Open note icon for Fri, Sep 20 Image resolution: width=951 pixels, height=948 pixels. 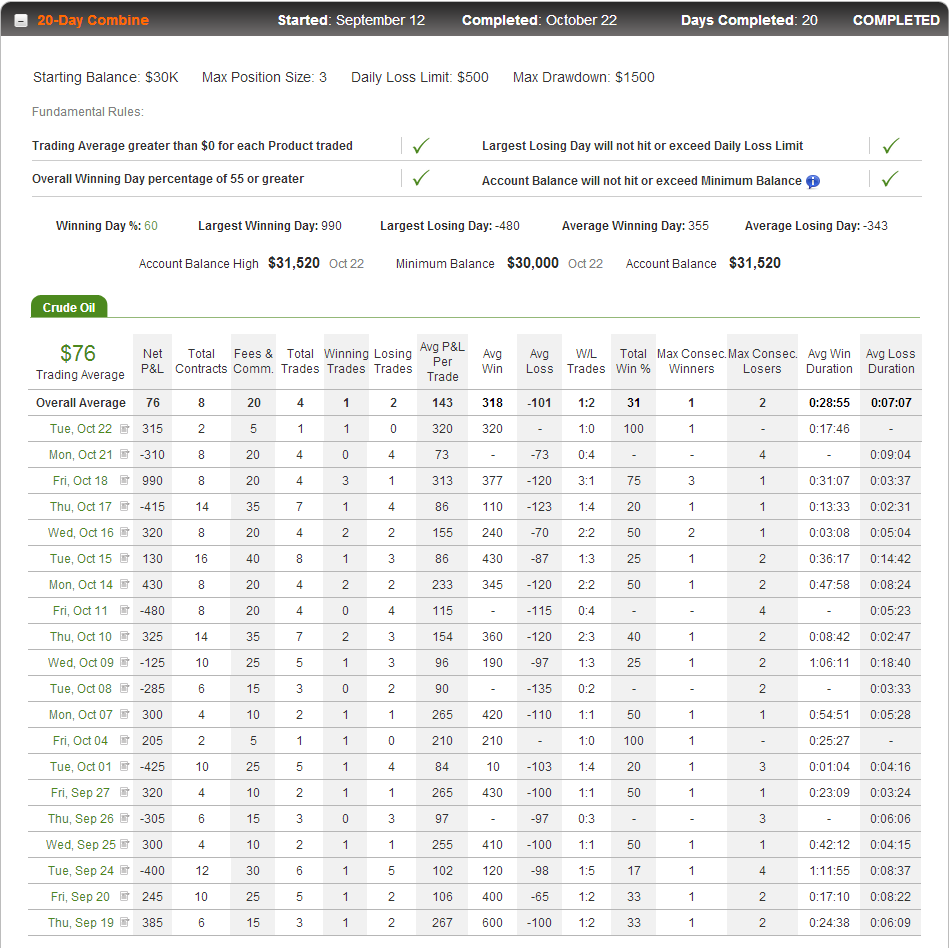coord(124,896)
